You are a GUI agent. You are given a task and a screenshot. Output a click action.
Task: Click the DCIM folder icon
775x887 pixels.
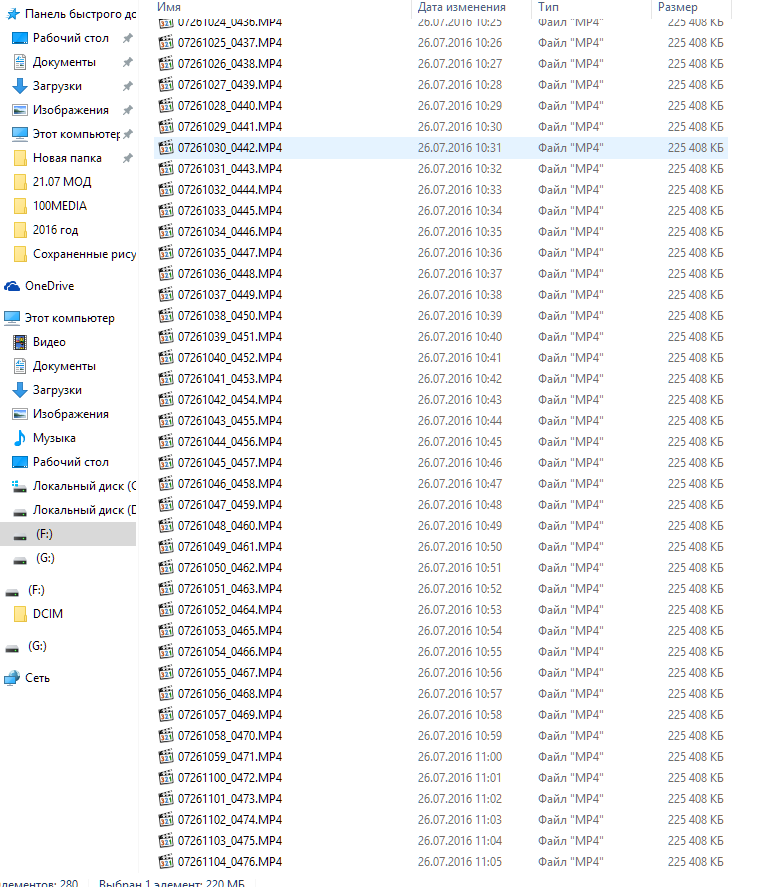20,614
